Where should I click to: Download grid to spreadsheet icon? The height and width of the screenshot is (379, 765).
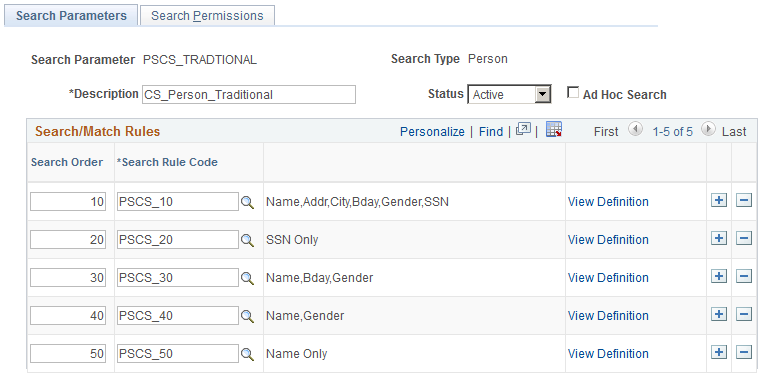coord(554,130)
